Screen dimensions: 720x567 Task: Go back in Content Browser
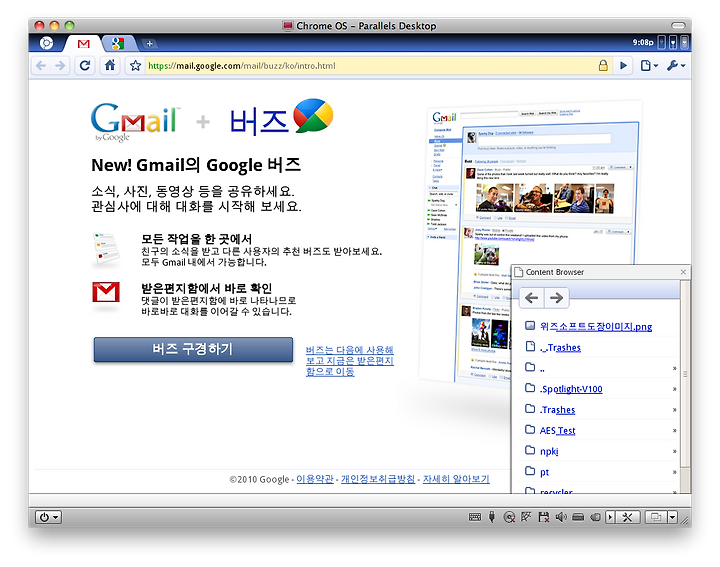(x=532, y=298)
